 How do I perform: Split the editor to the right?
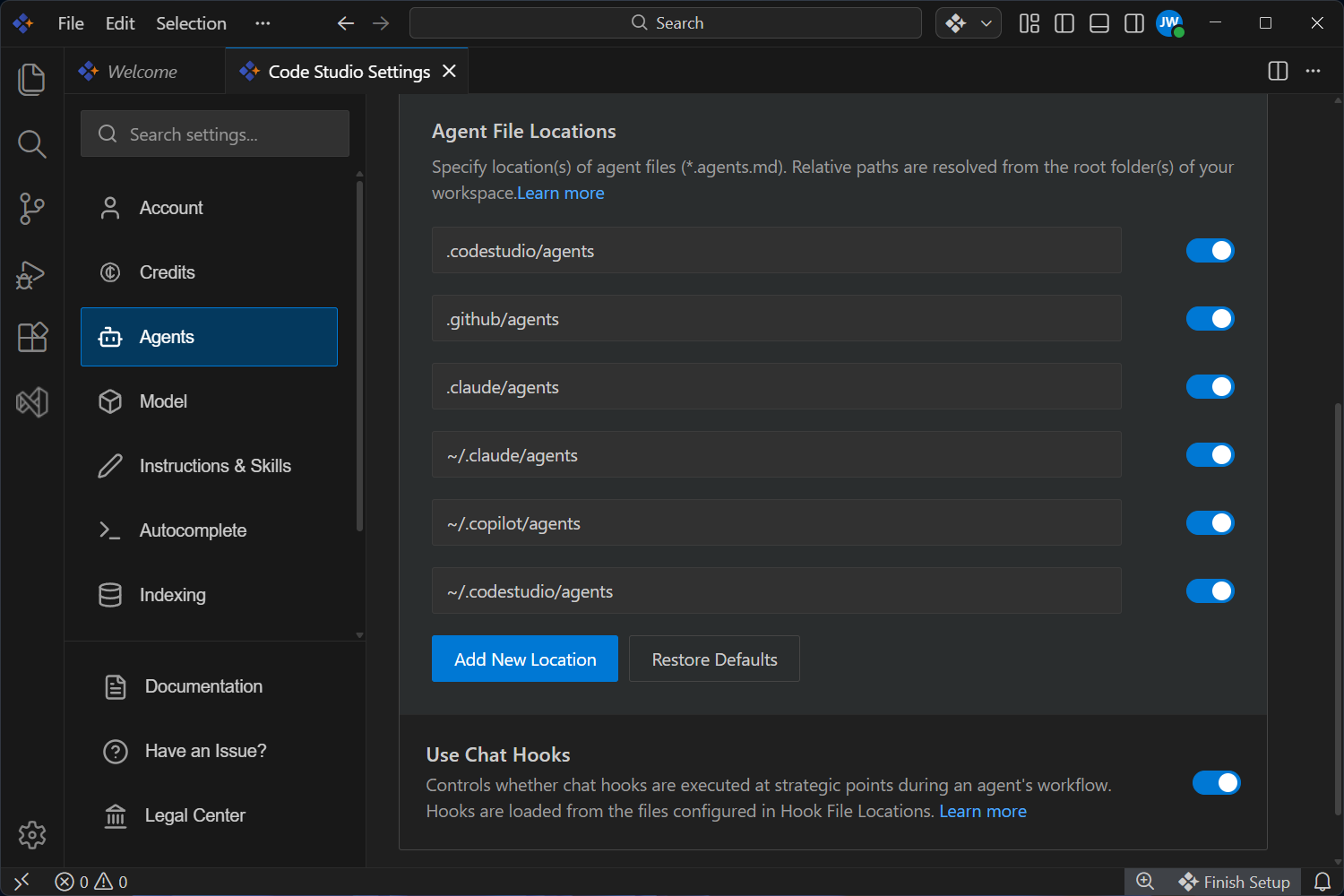[x=1279, y=71]
